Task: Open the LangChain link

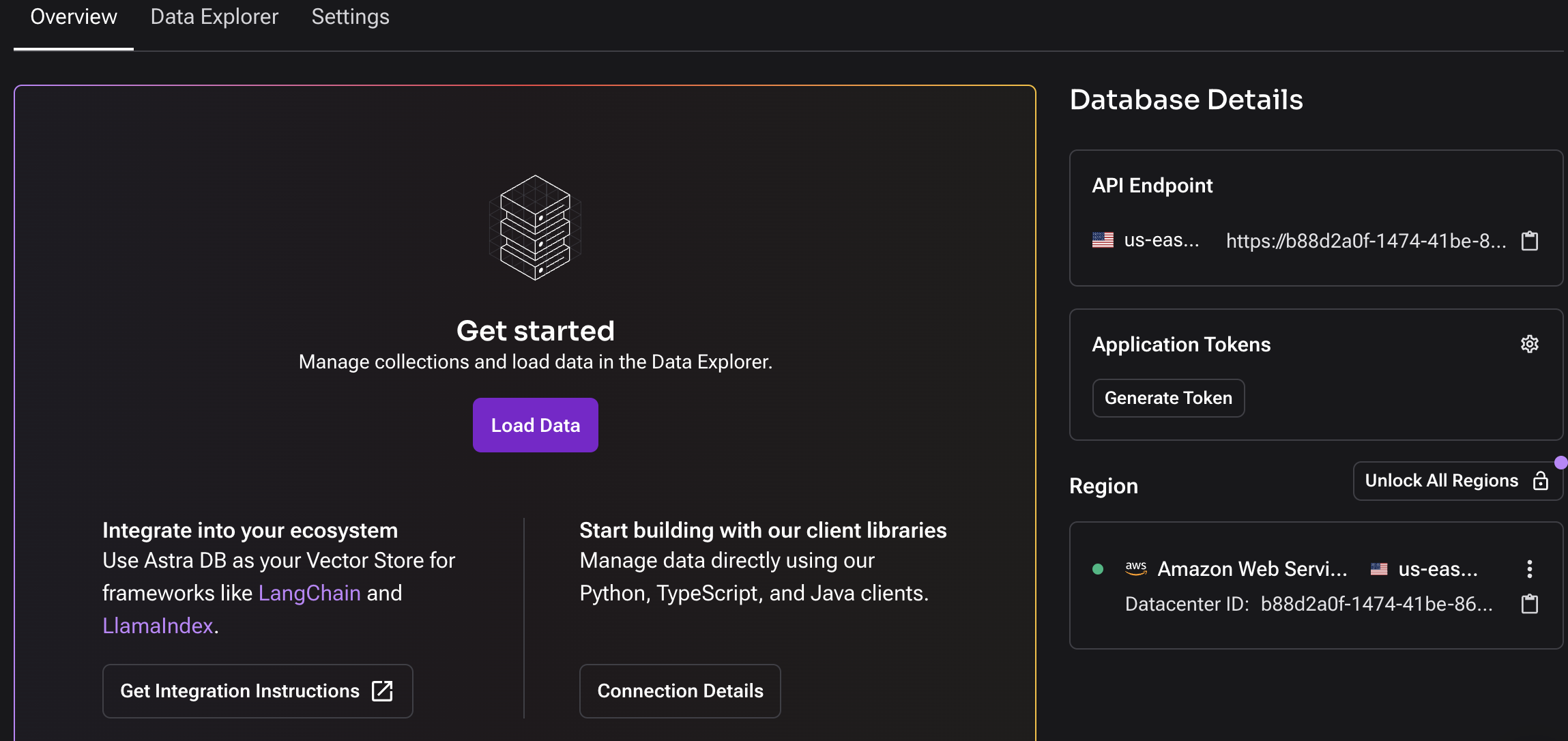Action: (x=309, y=592)
